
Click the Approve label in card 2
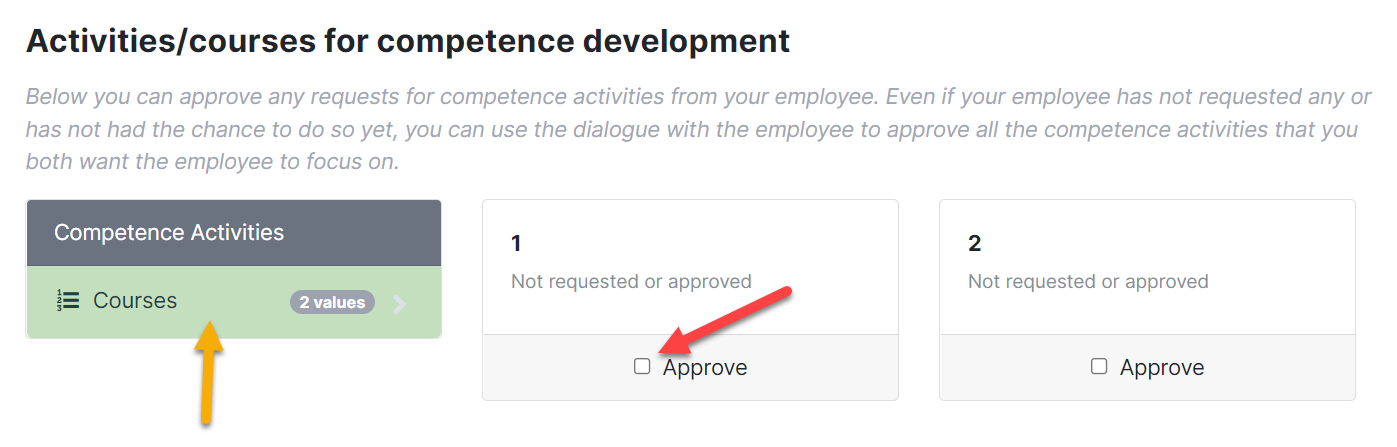pos(1162,368)
